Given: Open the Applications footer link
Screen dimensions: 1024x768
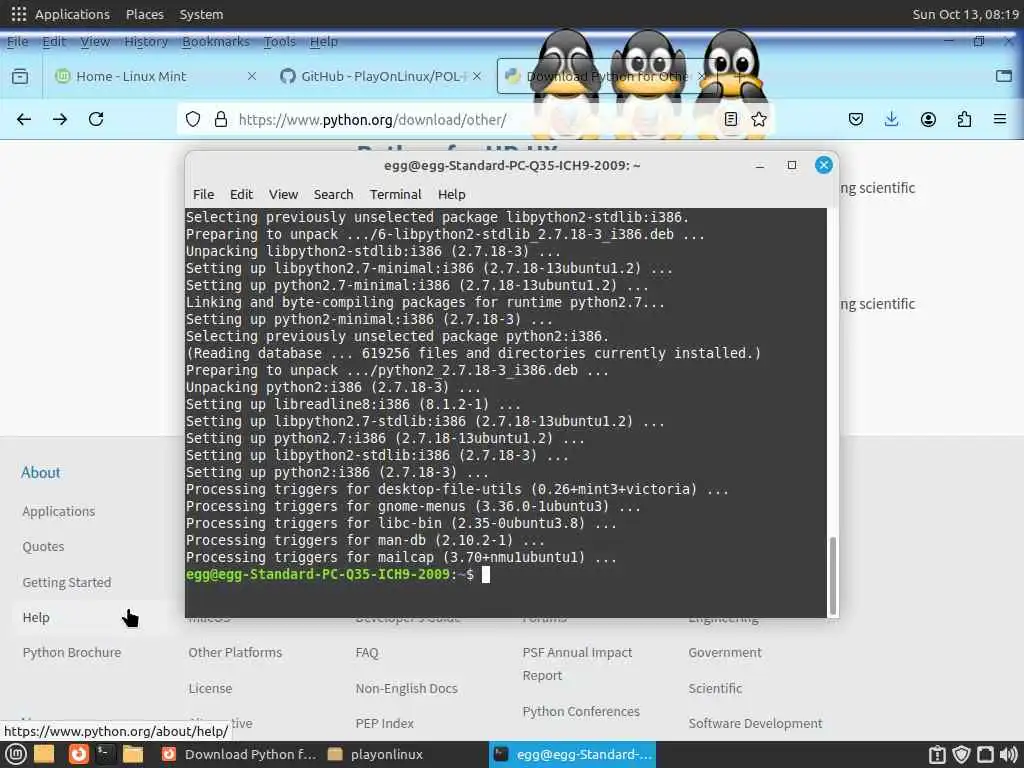Looking at the screenshot, I should 59,511.
